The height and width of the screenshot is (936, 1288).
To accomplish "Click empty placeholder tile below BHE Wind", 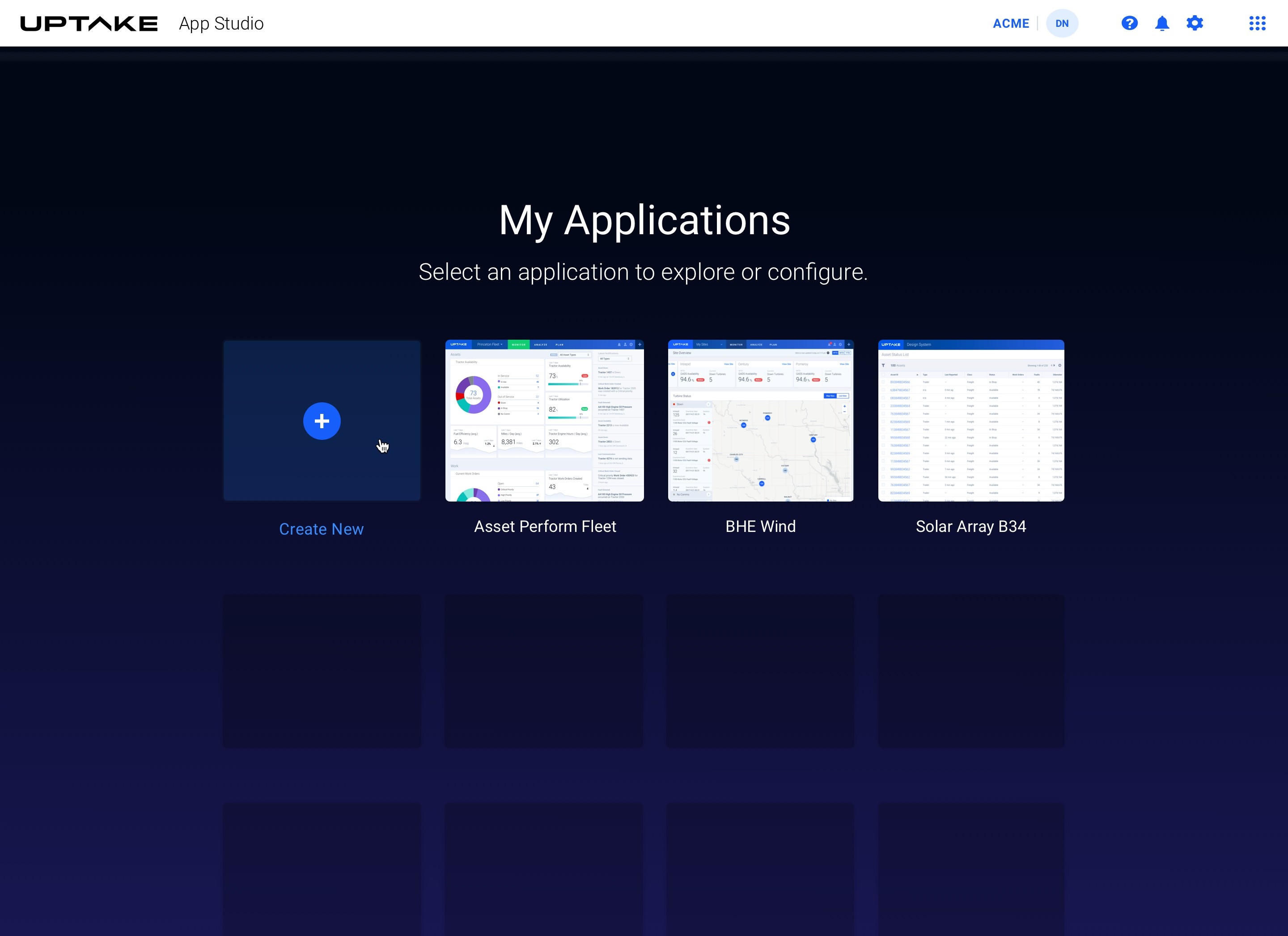I will [760, 671].
